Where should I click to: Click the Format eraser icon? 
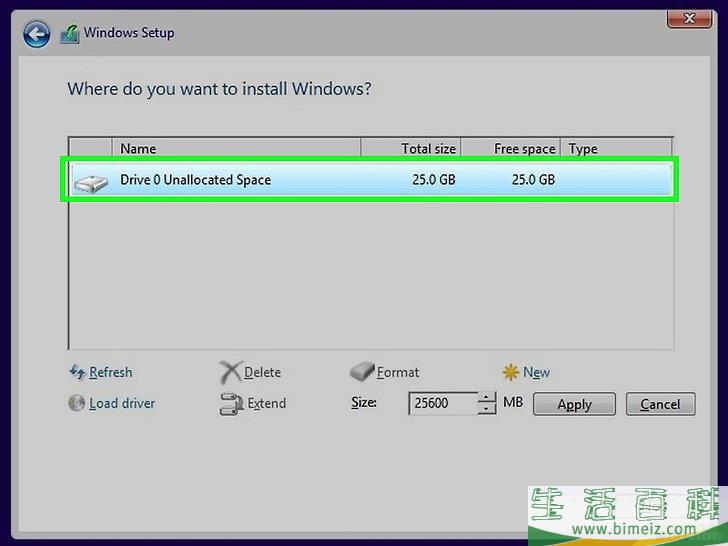(362, 372)
